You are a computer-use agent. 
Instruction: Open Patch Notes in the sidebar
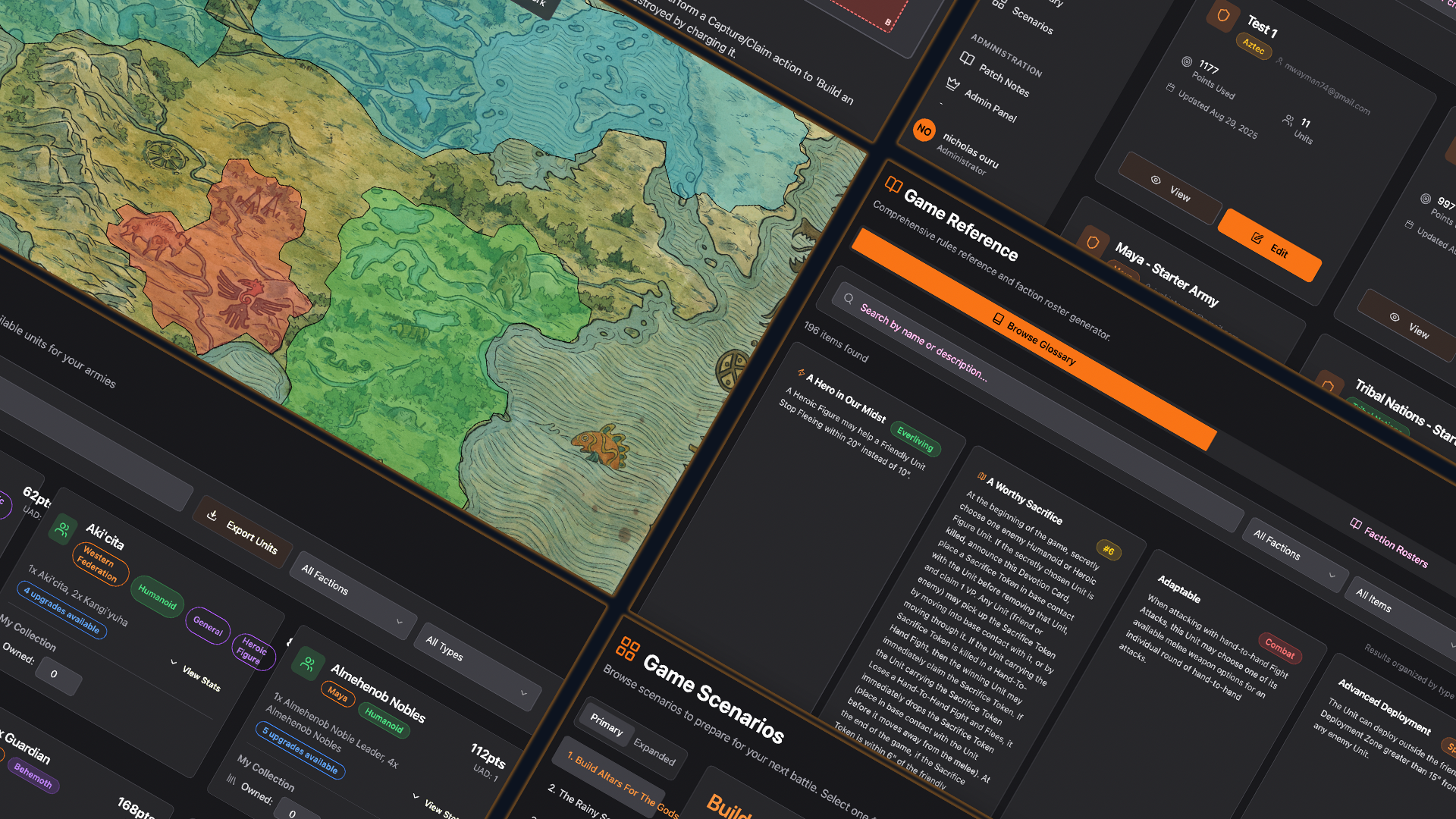click(995, 74)
